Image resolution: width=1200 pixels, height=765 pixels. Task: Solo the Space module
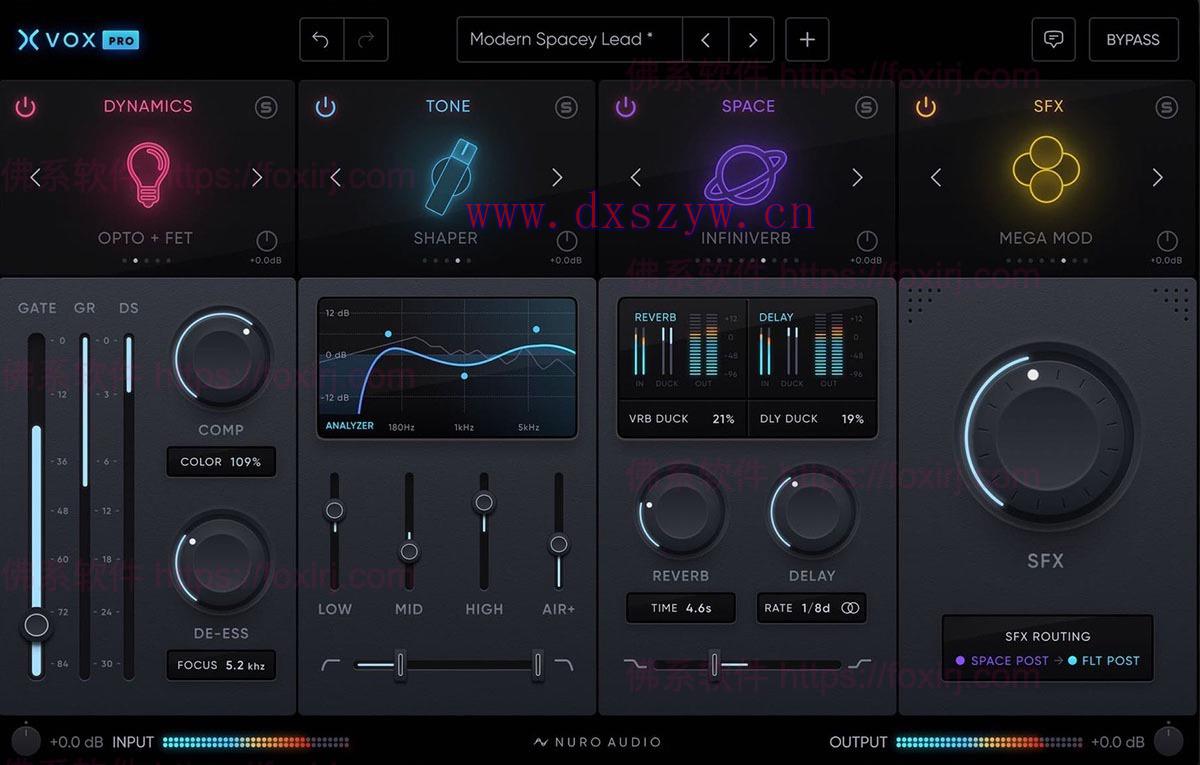point(866,108)
